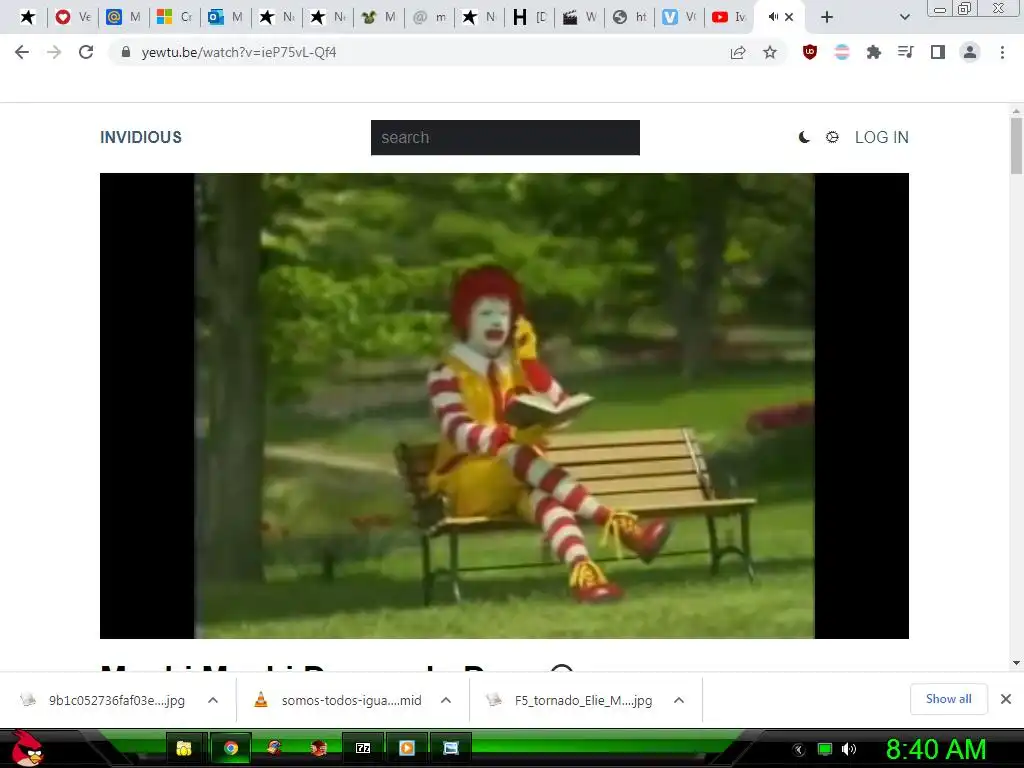This screenshot has height=768, width=1024.
Task: Open the INVIDIOUS home link
Action: pyautogui.click(x=141, y=137)
